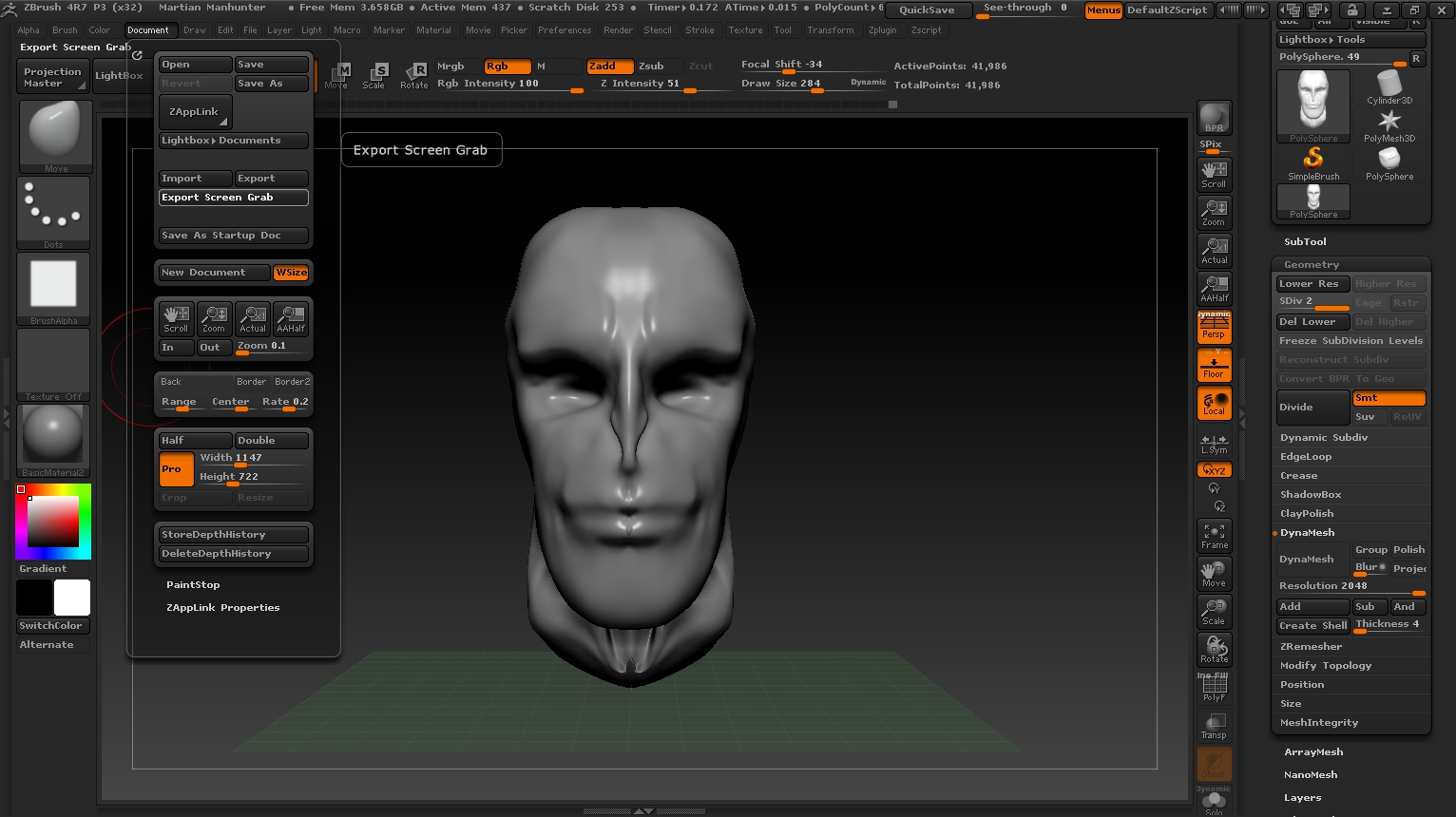Toggle the Floor grid button
Image resolution: width=1456 pixels, height=817 pixels.
(1214, 366)
